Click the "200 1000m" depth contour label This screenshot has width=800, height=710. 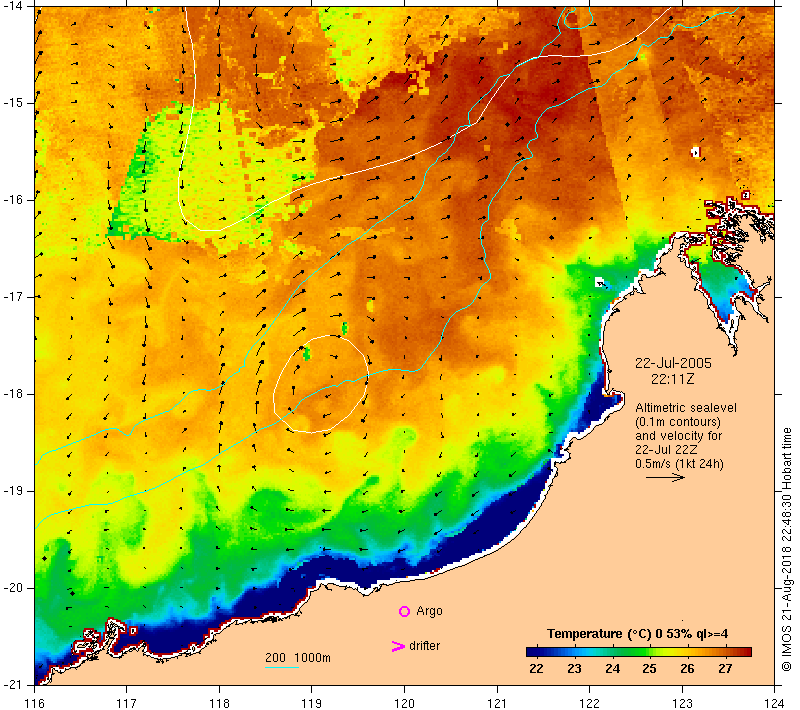point(298,657)
